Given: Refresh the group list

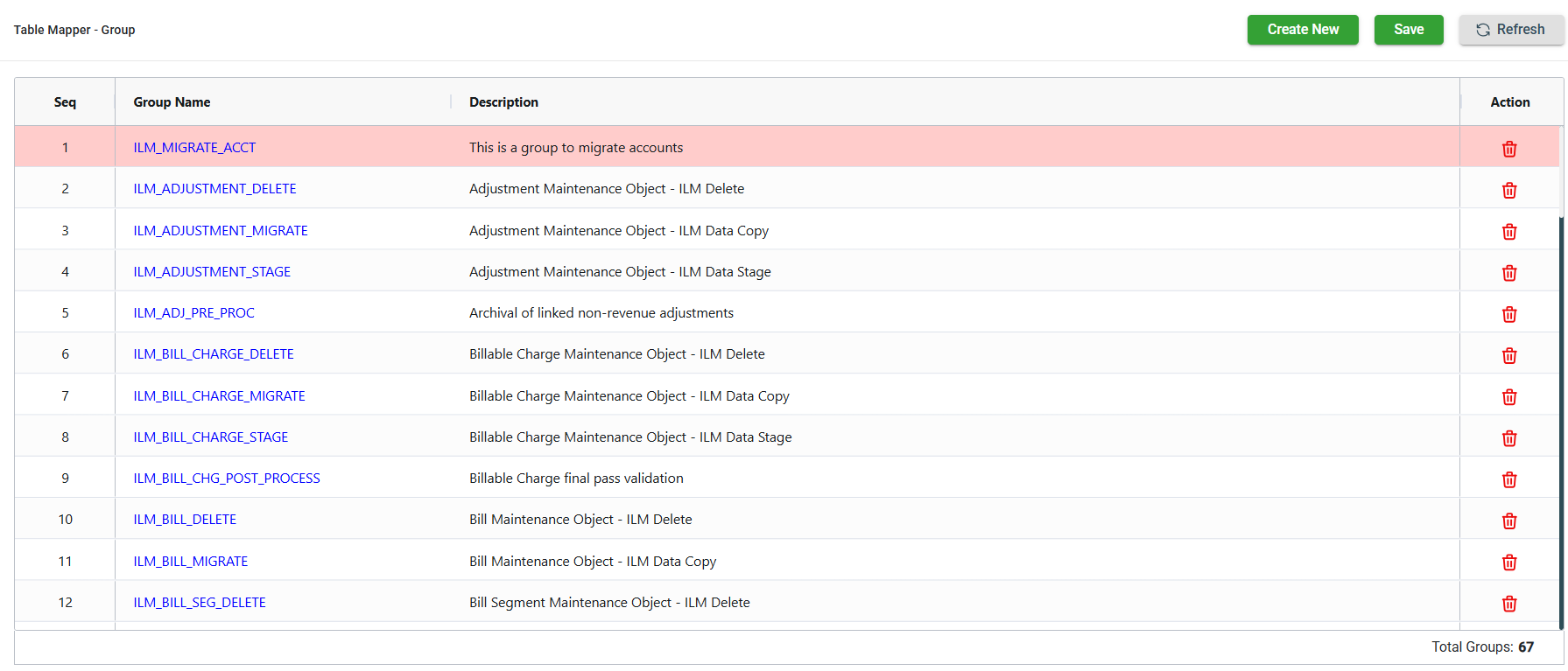Looking at the screenshot, I should click(x=1510, y=30).
